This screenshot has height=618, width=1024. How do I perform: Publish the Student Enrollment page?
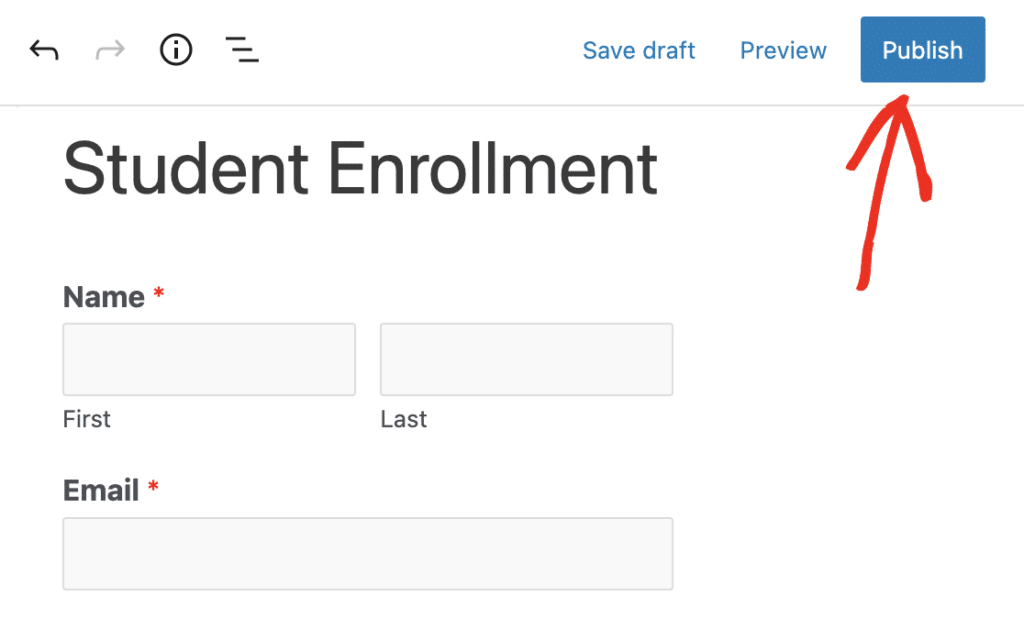click(x=921, y=49)
